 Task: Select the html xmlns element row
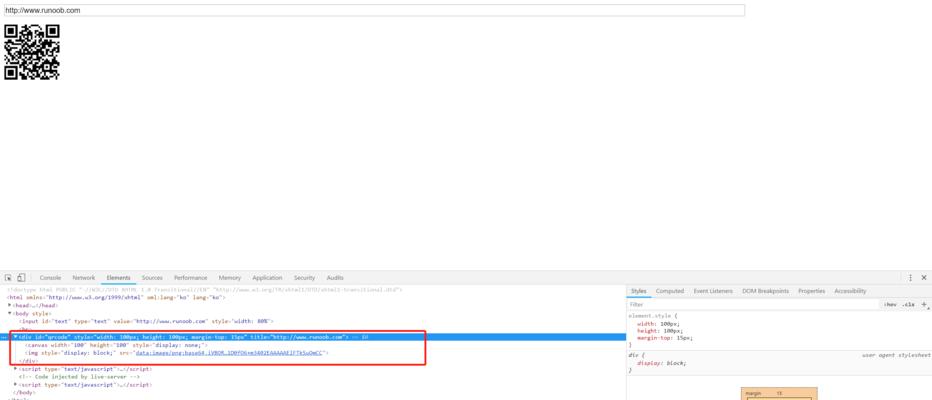point(313,297)
